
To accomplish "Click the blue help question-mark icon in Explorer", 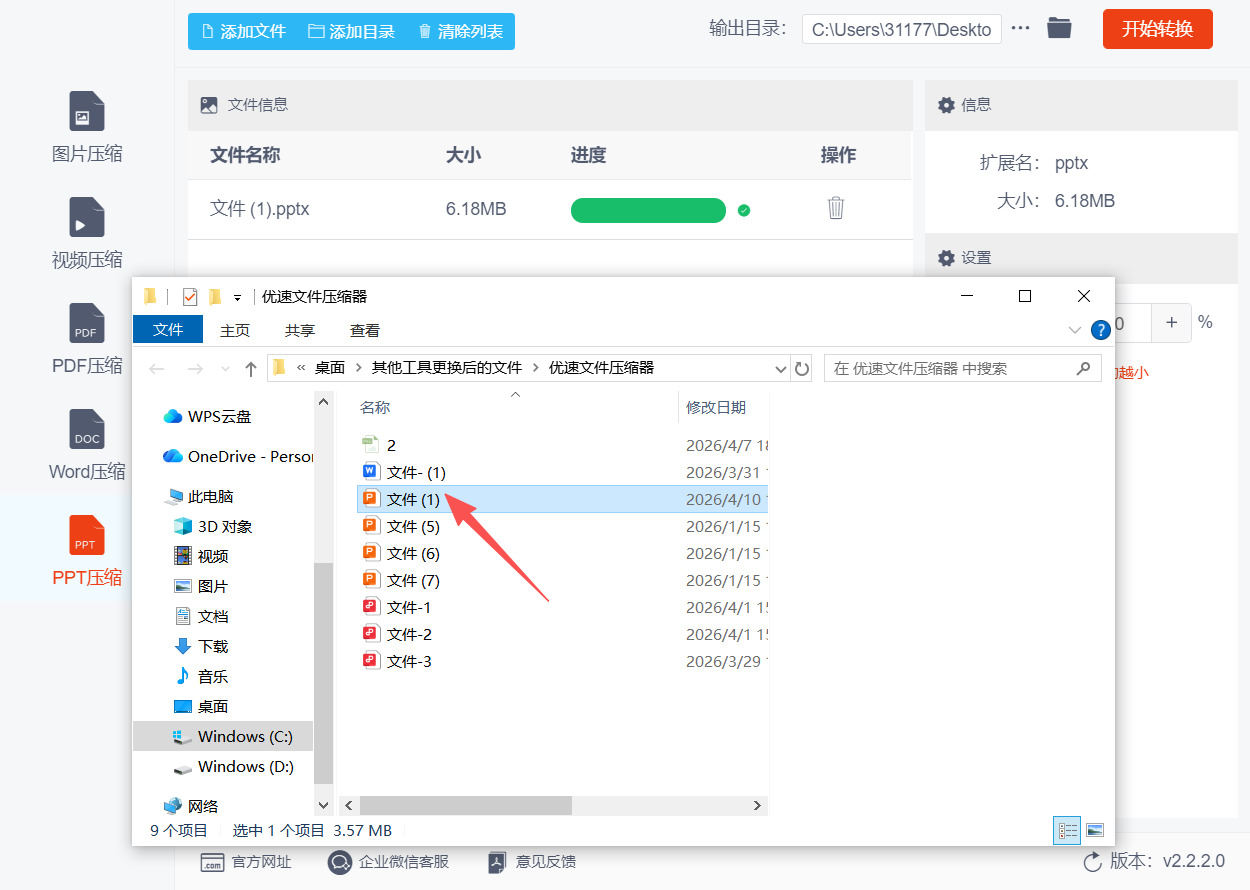I will coord(1100,330).
